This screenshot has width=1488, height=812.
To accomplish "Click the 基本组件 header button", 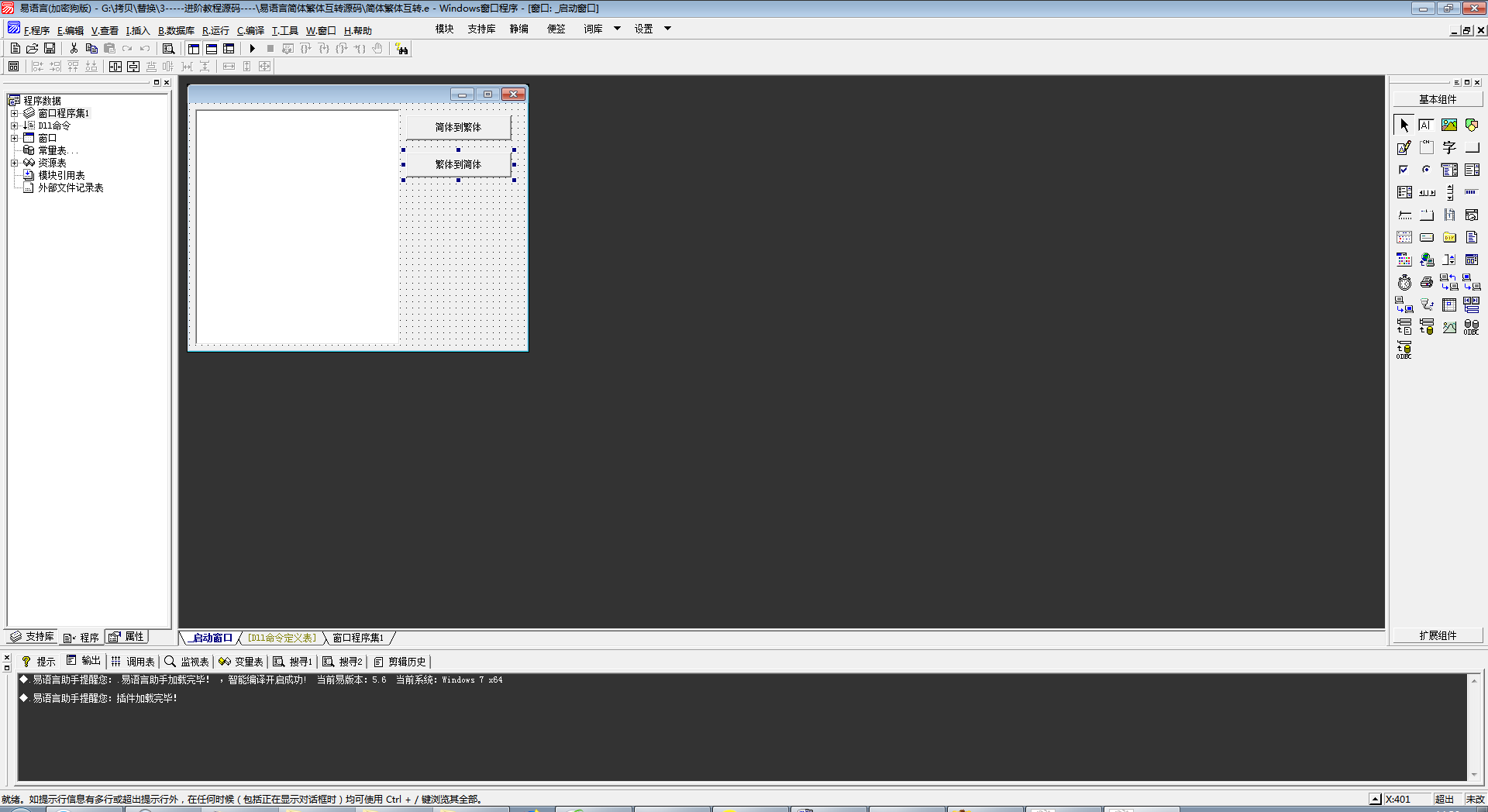I will tap(1438, 99).
